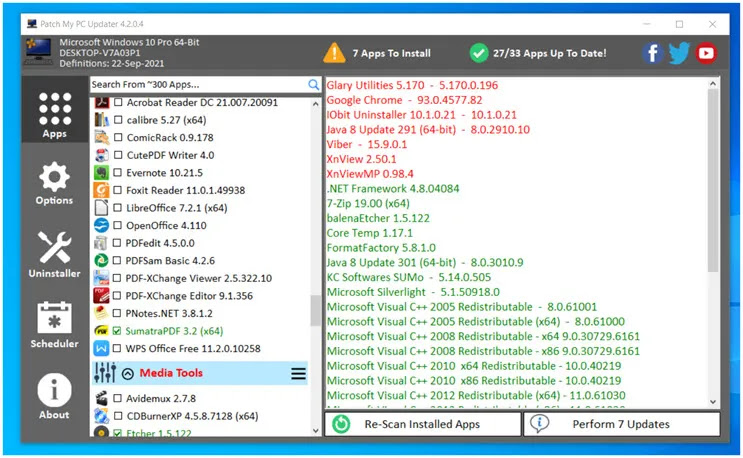Click the app list scrollbar thumb
This screenshot has height=458, width=743.
pyautogui.click(x=316, y=311)
